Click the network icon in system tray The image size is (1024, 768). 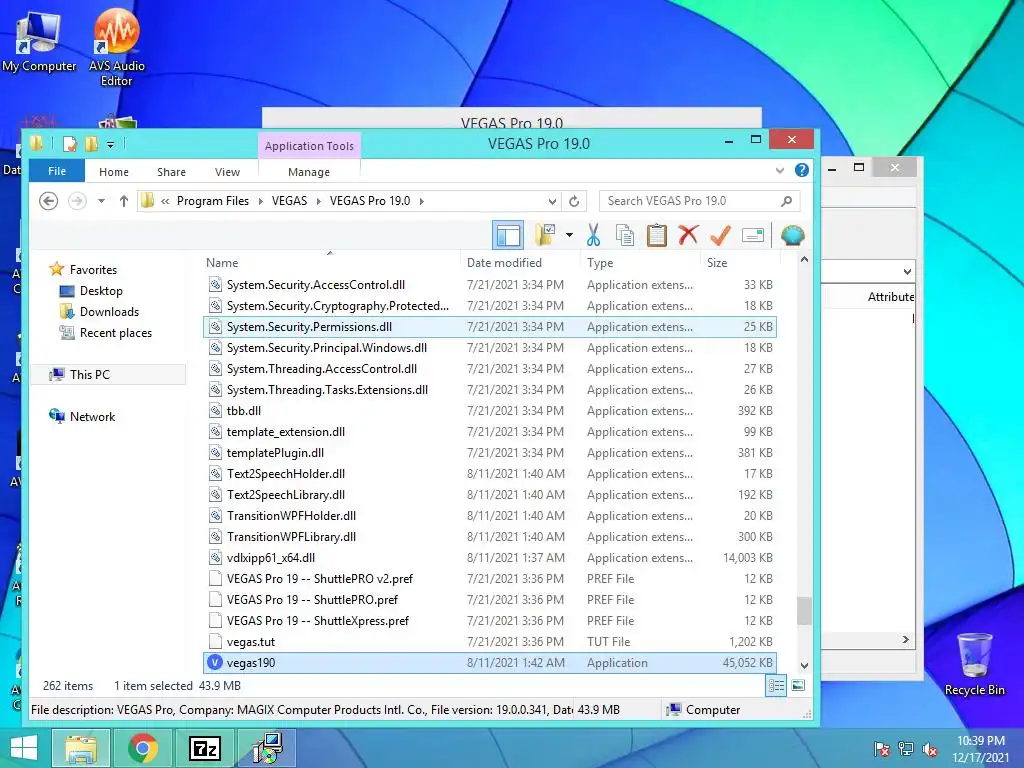point(906,749)
